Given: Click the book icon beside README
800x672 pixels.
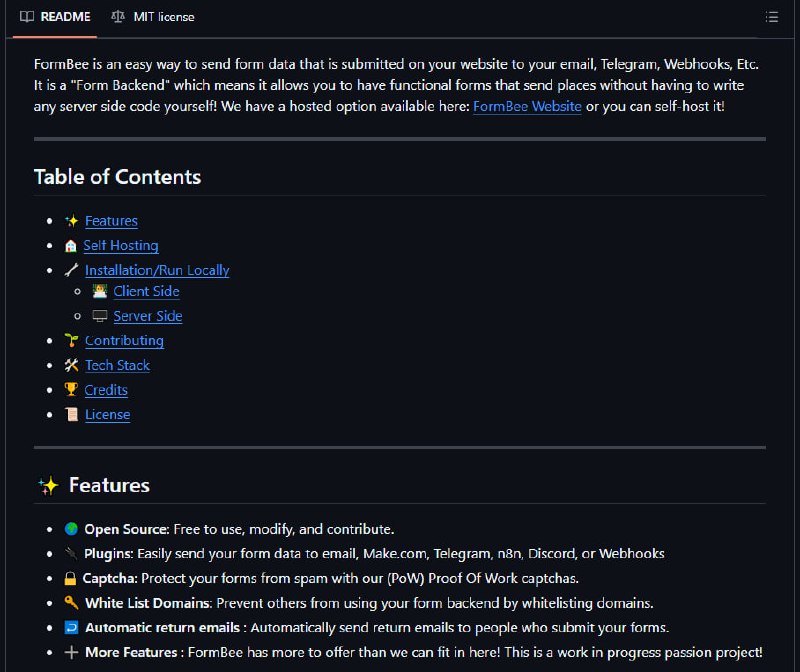Looking at the screenshot, I should pos(27,17).
